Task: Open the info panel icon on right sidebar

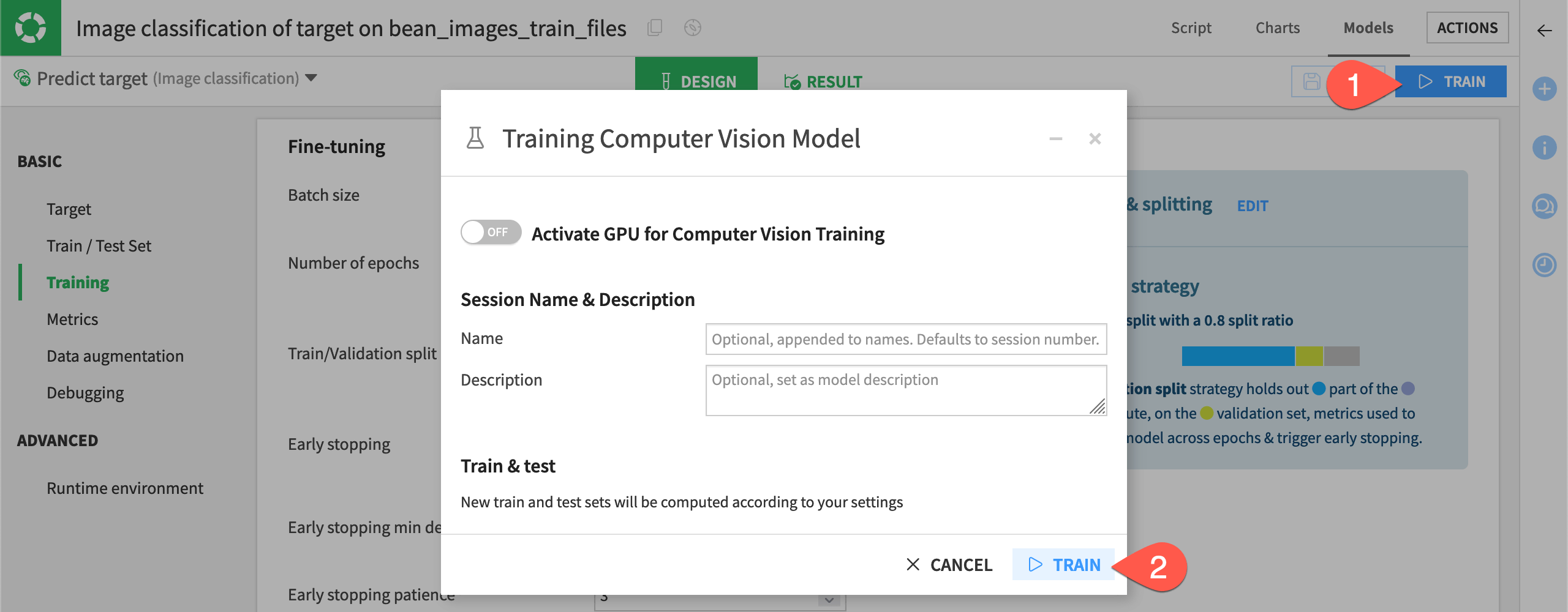Action: tap(1546, 147)
